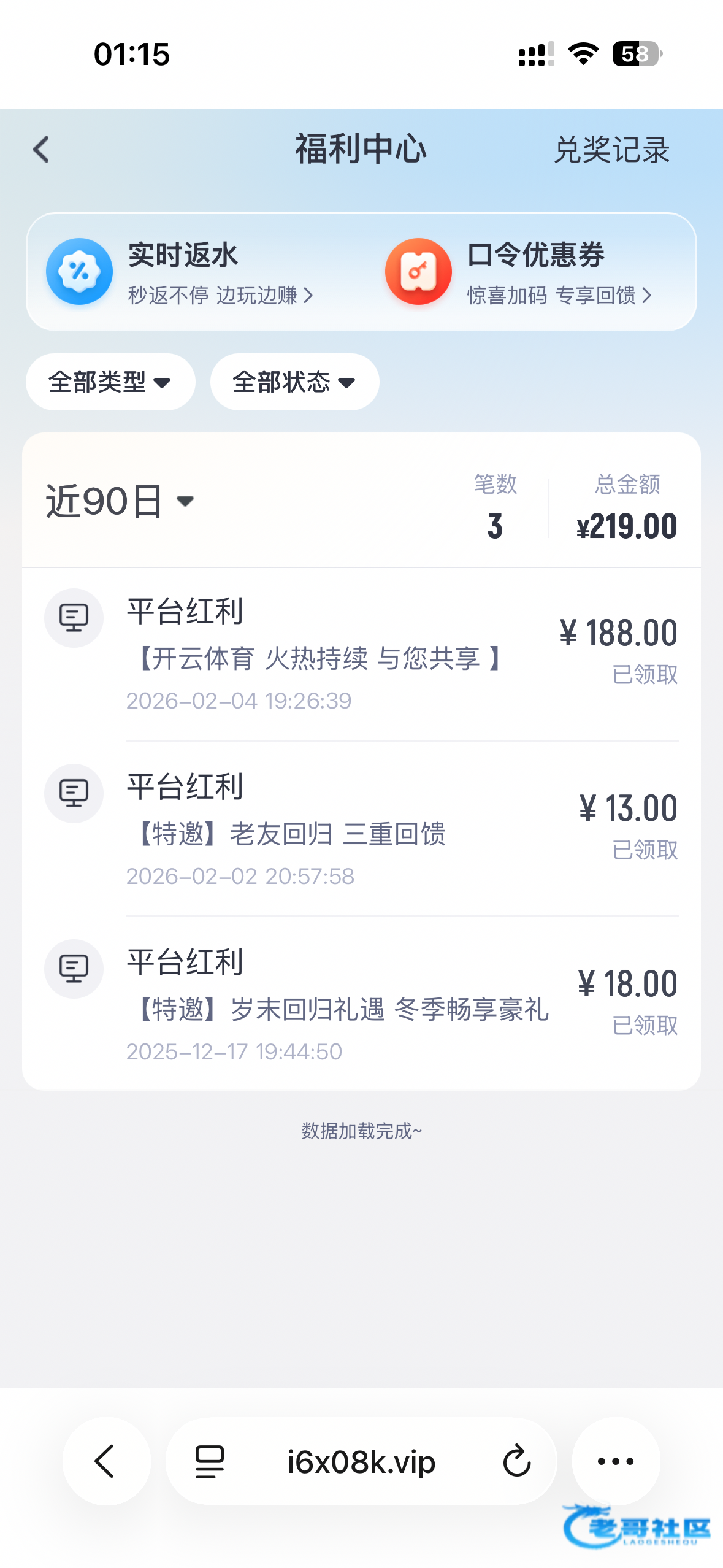Tap the icon beside ¥13.00 平台红利 entry
The width and height of the screenshot is (723, 1568).
pos(74,793)
